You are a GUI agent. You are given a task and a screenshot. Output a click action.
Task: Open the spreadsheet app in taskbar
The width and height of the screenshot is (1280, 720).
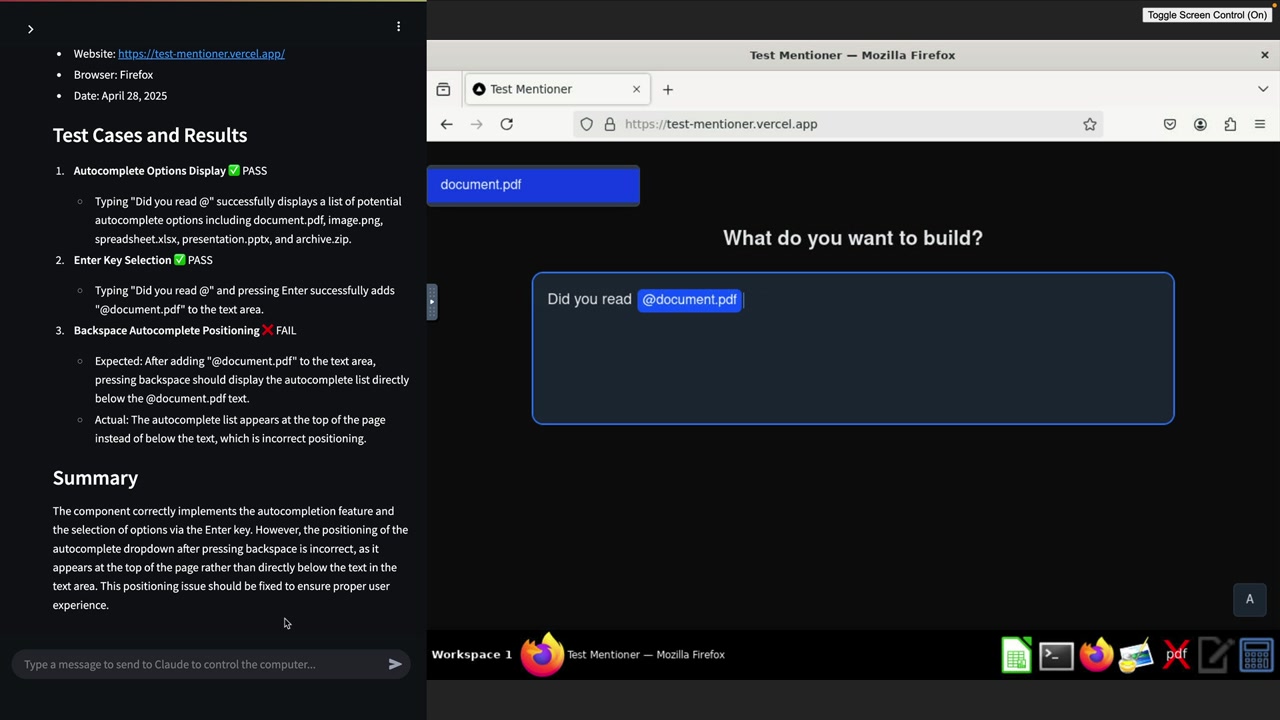click(x=1016, y=655)
